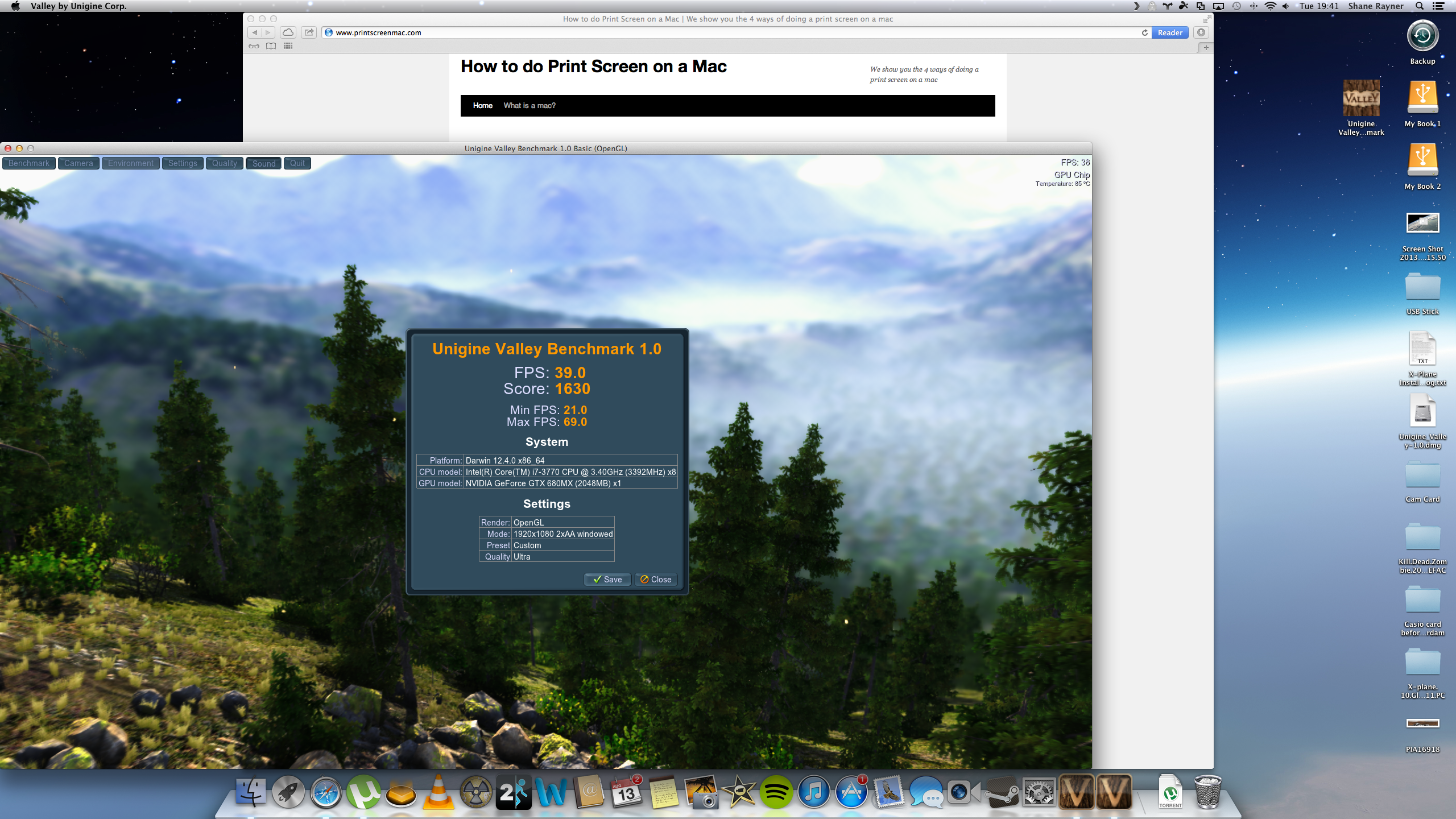The width and height of the screenshot is (1456, 819).
Task: Launch VLC from the dock
Action: 438,792
